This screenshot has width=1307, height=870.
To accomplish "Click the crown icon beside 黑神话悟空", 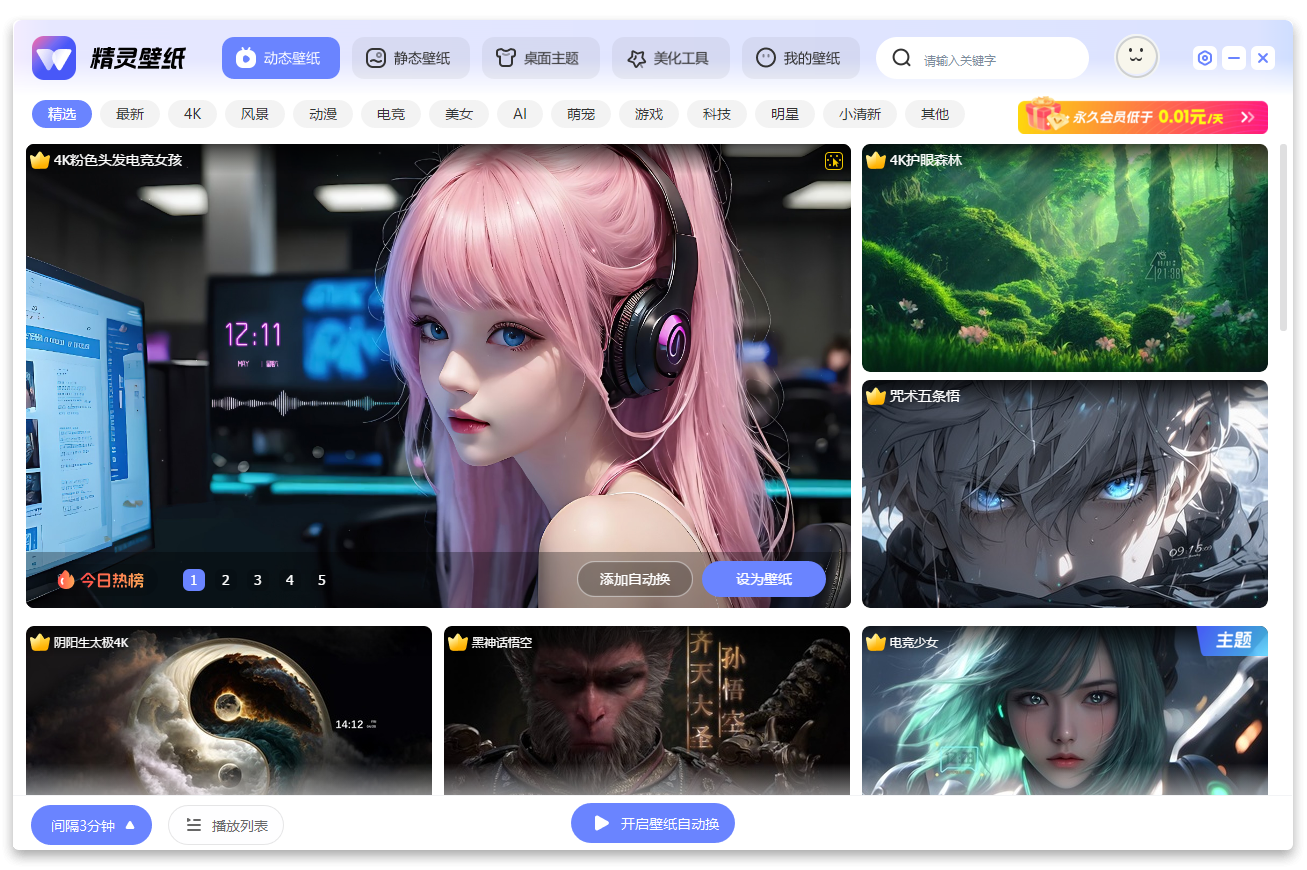I will click(x=458, y=642).
